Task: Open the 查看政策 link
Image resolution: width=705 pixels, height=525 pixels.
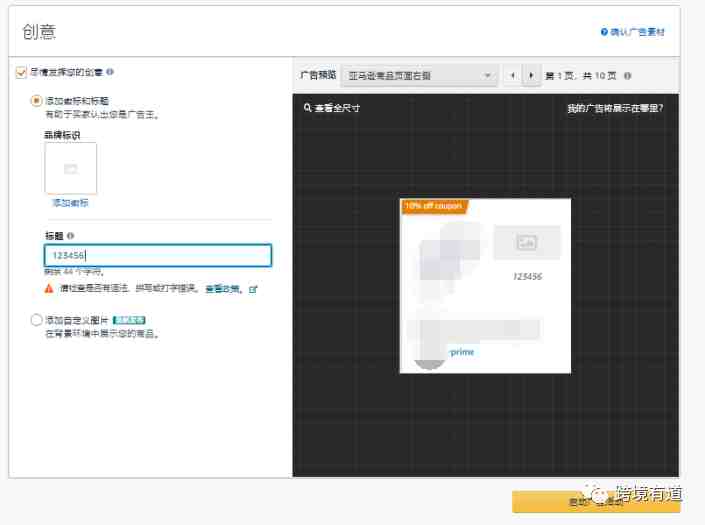Action: click(223, 289)
